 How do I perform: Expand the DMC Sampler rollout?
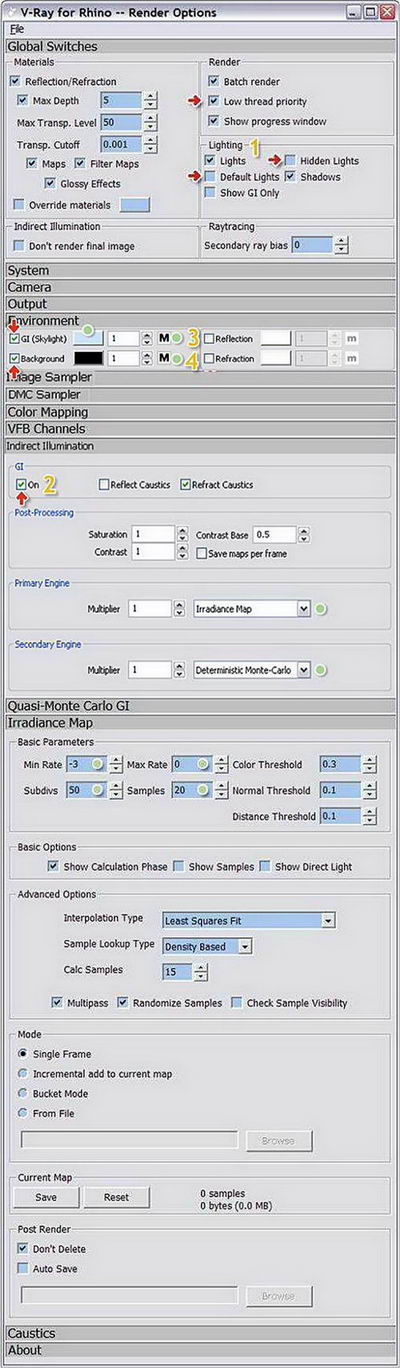coord(200,394)
